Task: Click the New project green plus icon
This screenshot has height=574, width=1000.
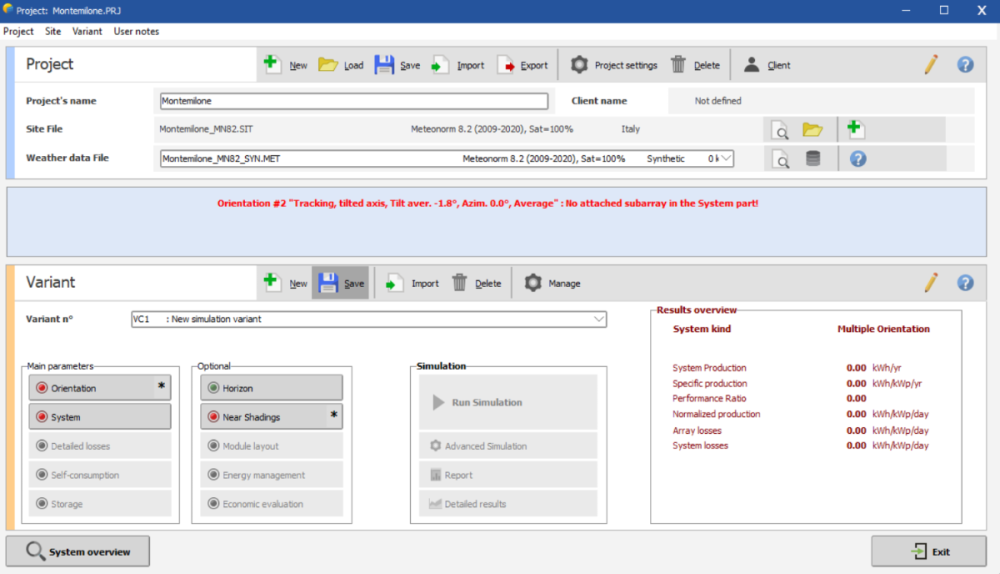Action: pos(272,65)
